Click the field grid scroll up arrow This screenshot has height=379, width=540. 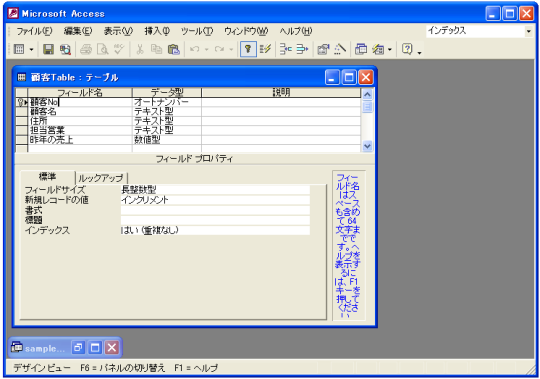(367, 94)
